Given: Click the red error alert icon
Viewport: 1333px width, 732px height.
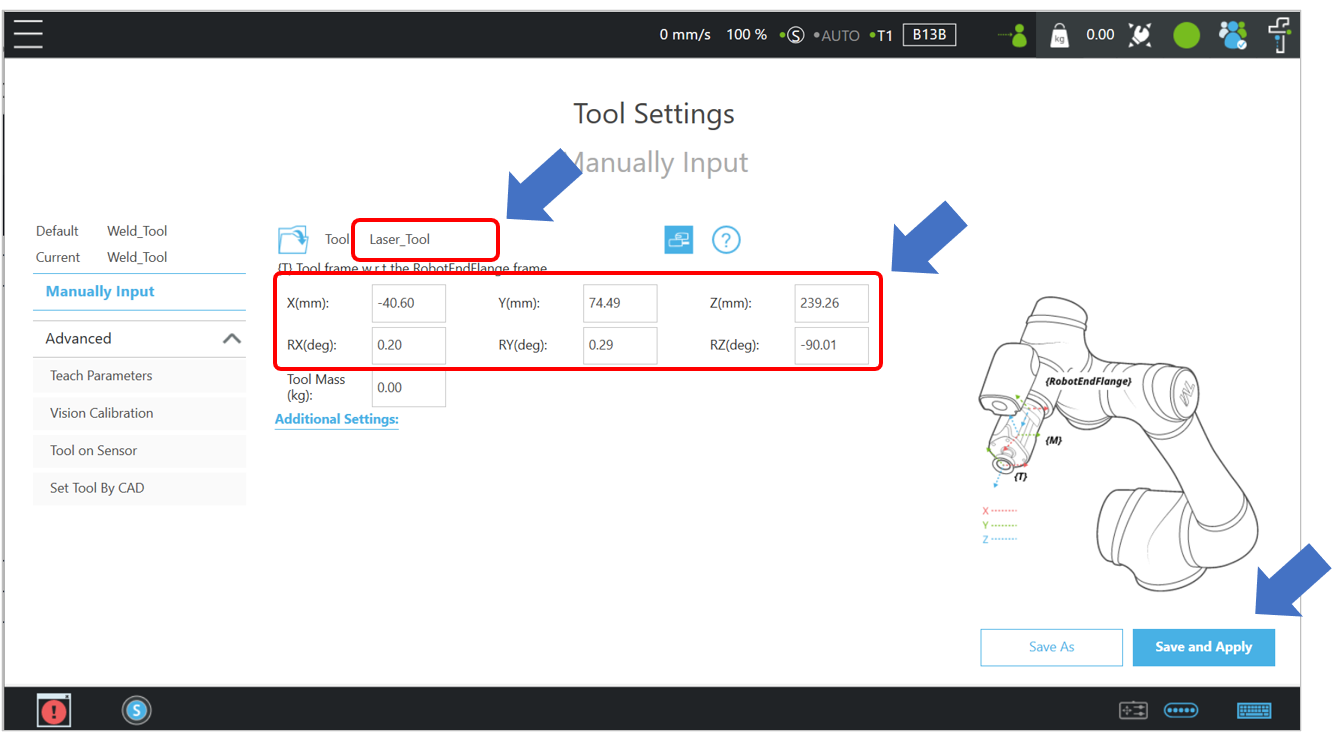Looking at the screenshot, I should point(53,710).
